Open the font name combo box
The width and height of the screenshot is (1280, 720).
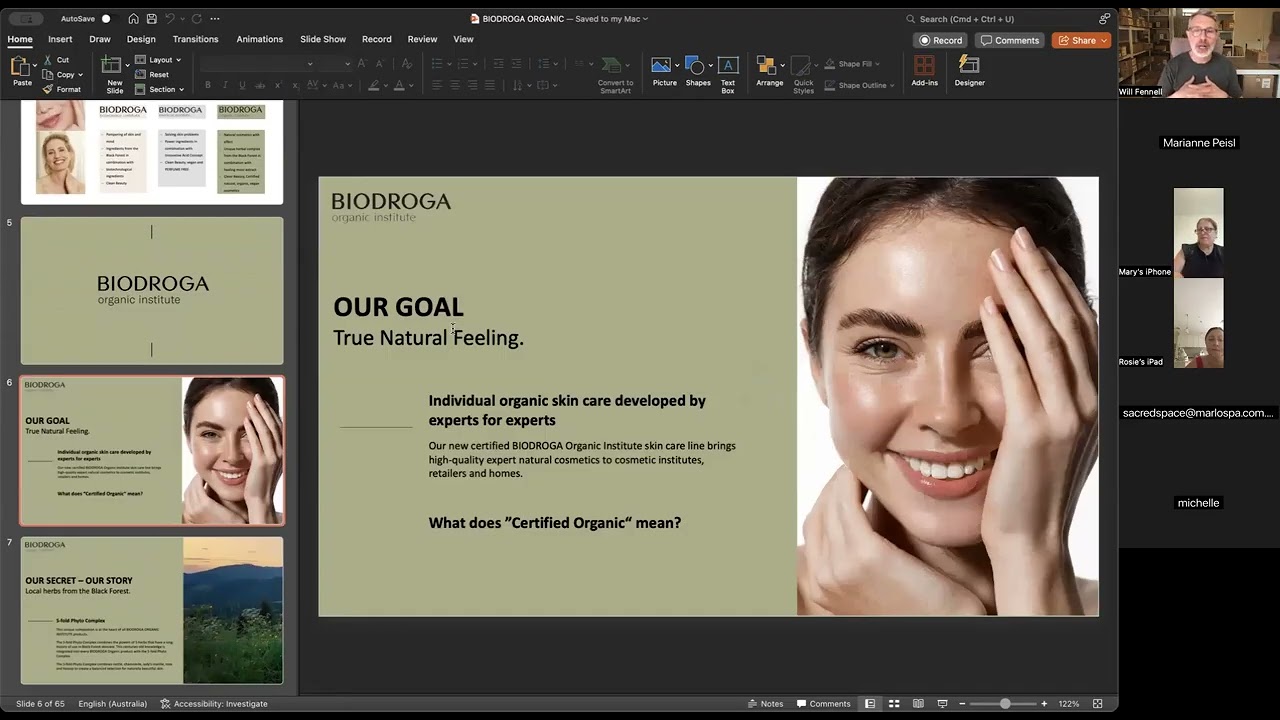tap(258, 63)
